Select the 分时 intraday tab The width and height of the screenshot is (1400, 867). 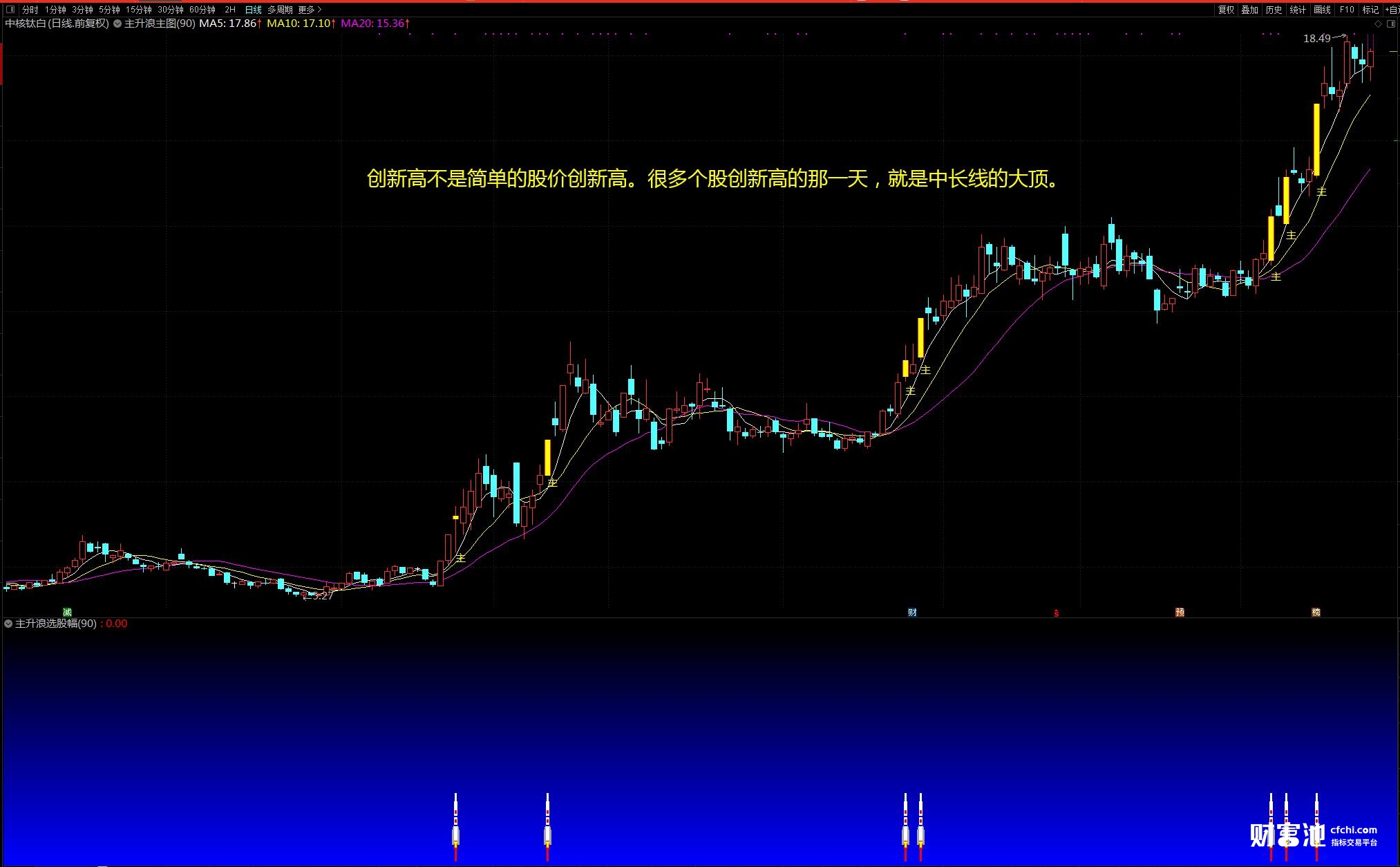[x=30, y=10]
